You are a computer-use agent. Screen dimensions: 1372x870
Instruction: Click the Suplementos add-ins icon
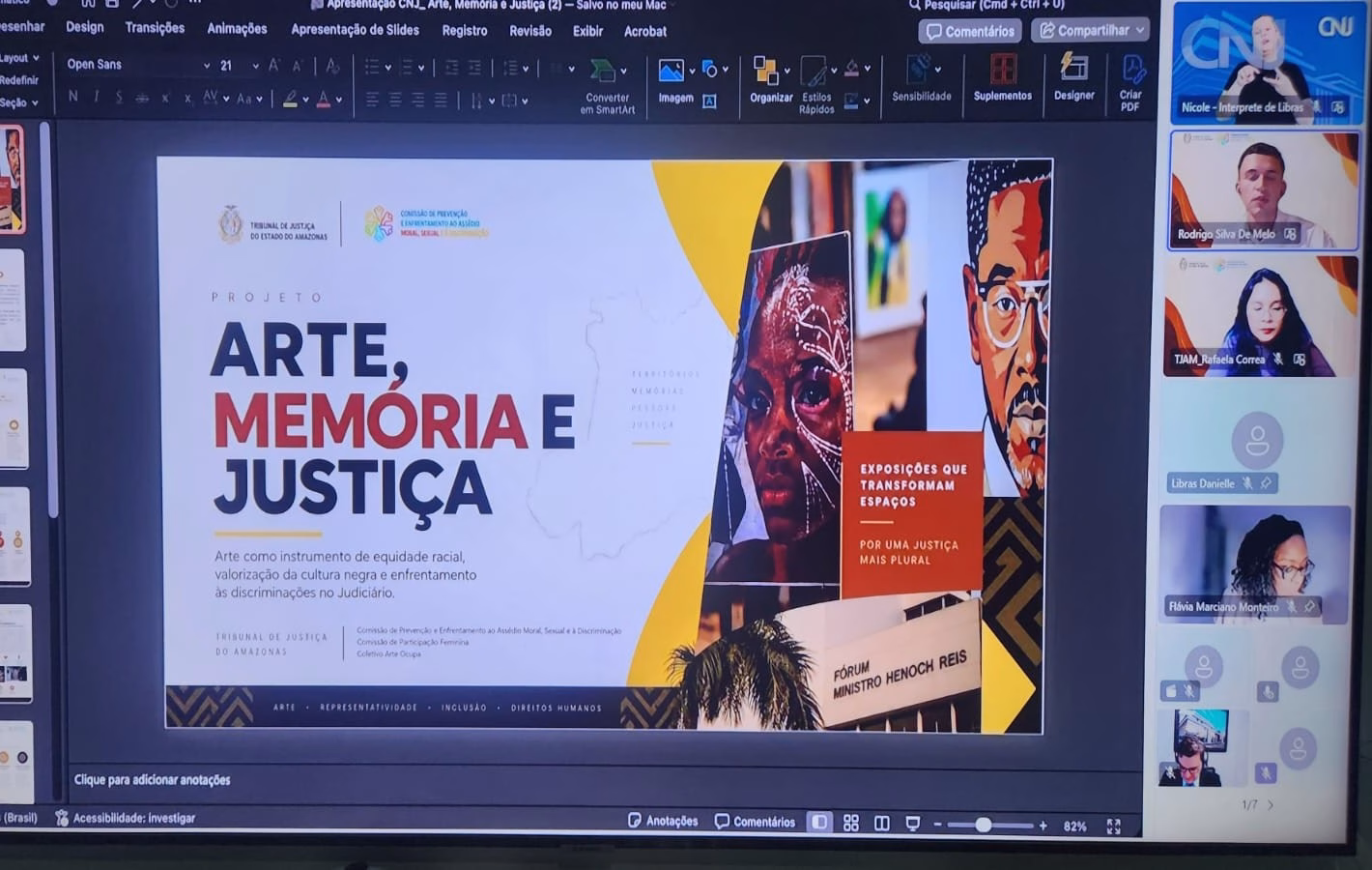[1003, 70]
